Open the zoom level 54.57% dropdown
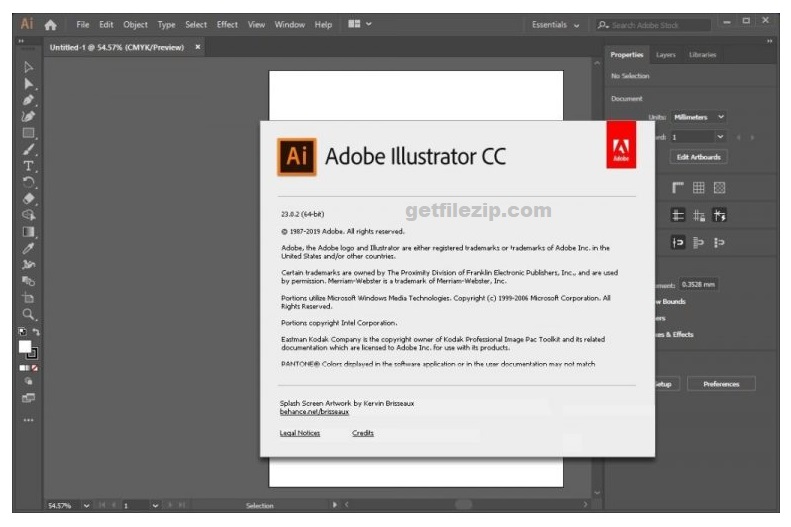 pyautogui.click(x=86, y=505)
